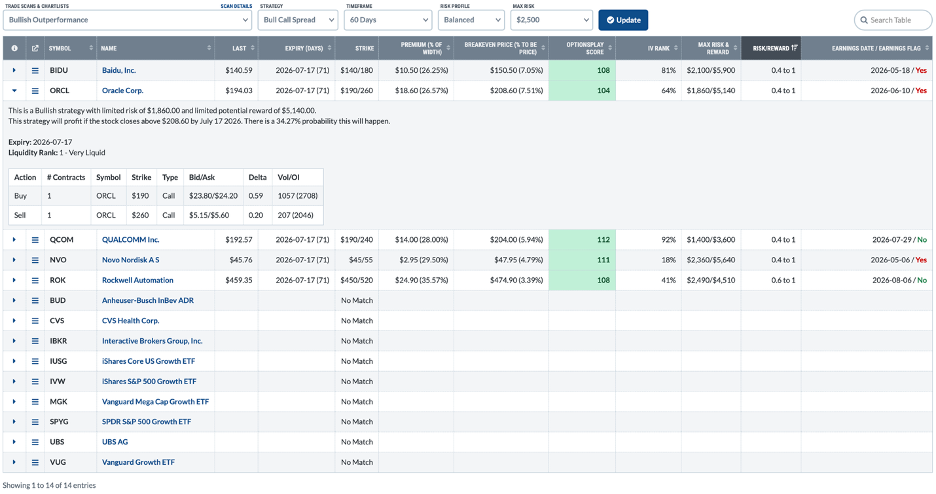936x494 pixels.
Task: Open the menu icon for the MGK row
Action: point(35,402)
